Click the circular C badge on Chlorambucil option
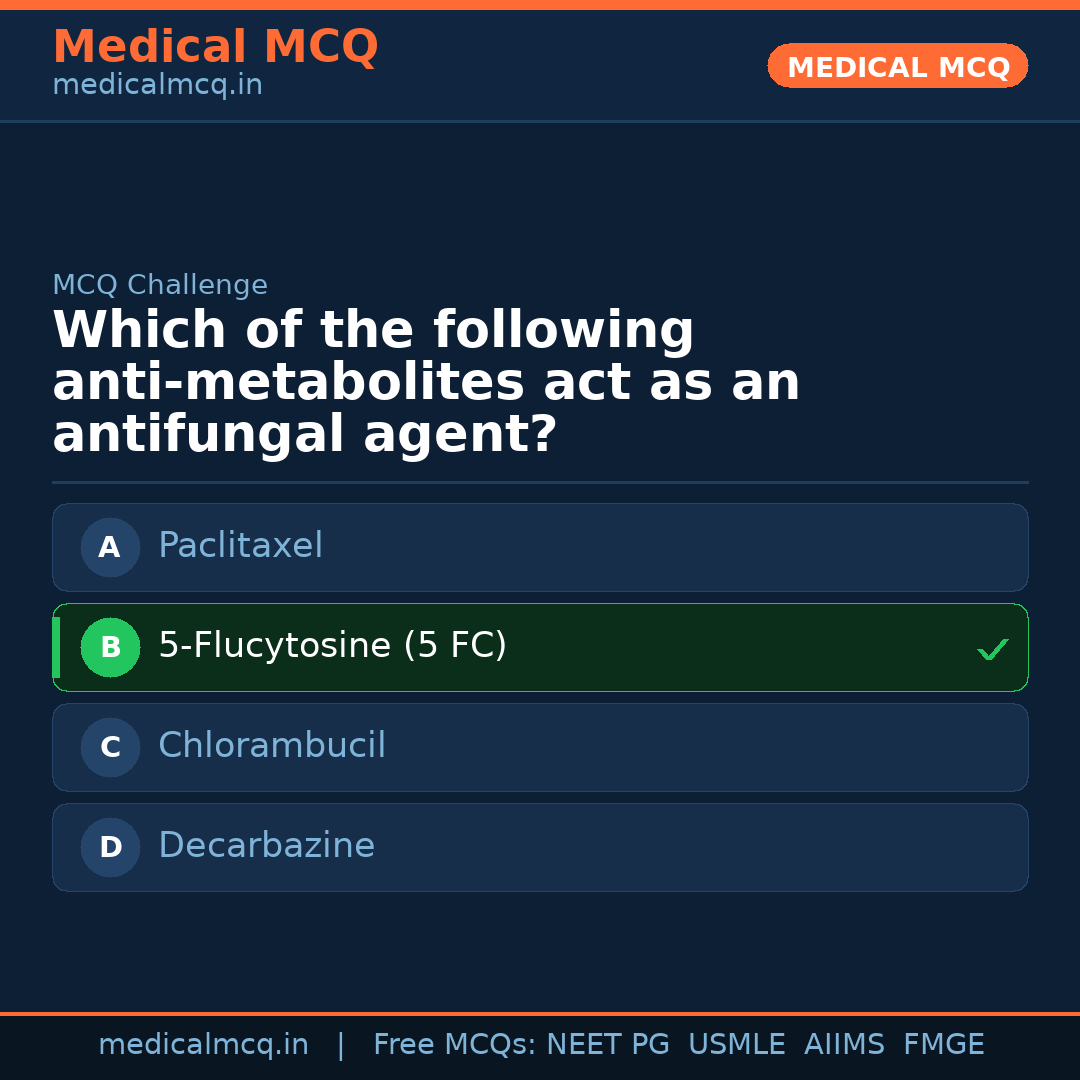1080x1080 pixels. (x=110, y=747)
